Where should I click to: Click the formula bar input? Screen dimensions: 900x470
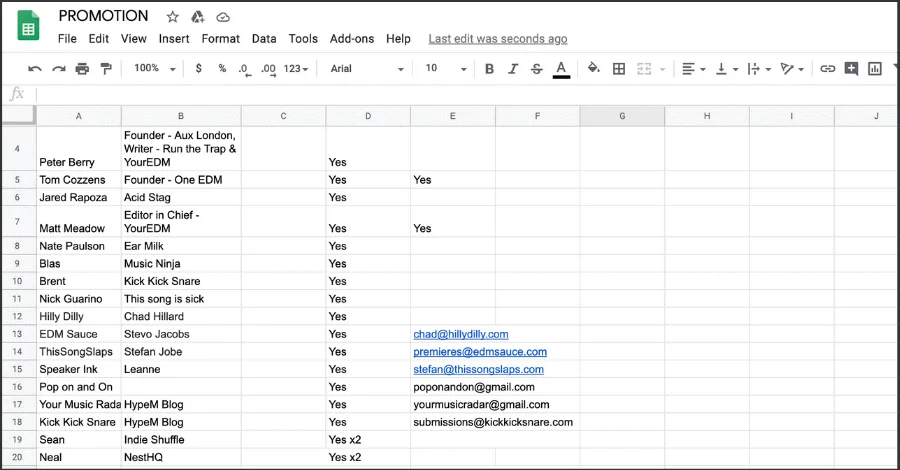465,94
